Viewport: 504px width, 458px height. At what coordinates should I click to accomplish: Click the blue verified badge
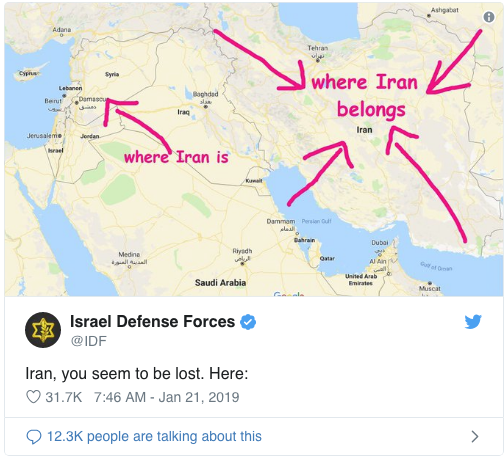coord(248,322)
